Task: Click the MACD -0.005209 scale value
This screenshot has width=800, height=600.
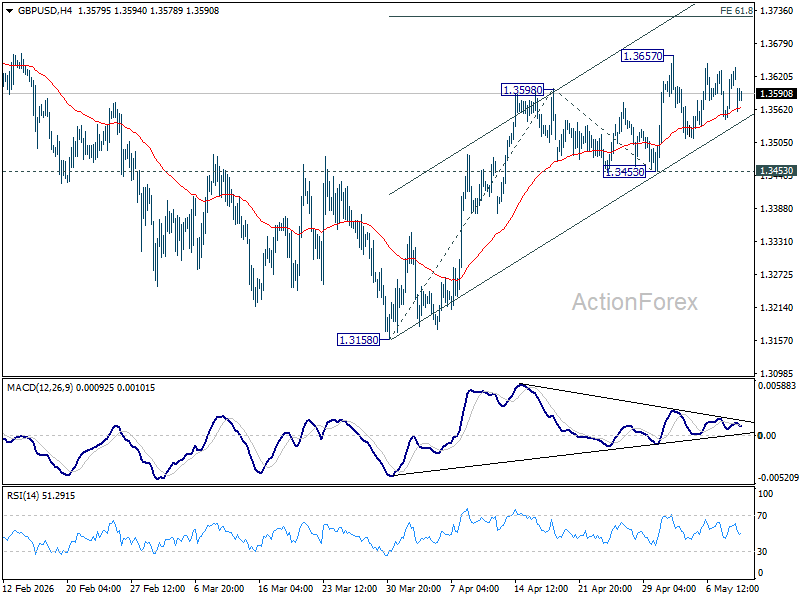Action: point(778,478)
